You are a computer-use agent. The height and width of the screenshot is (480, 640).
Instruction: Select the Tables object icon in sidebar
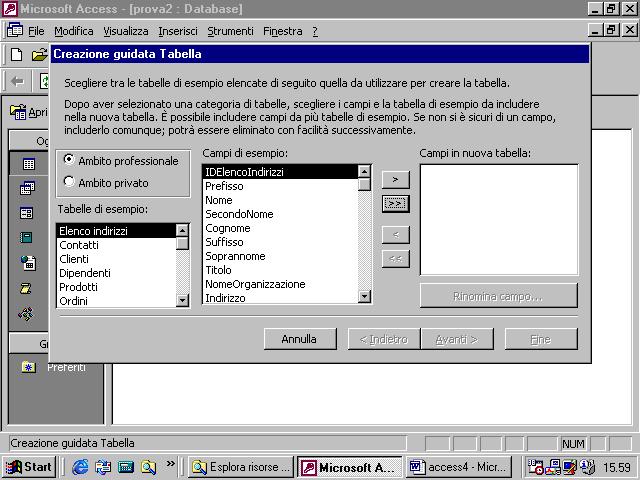coord(29,164)
